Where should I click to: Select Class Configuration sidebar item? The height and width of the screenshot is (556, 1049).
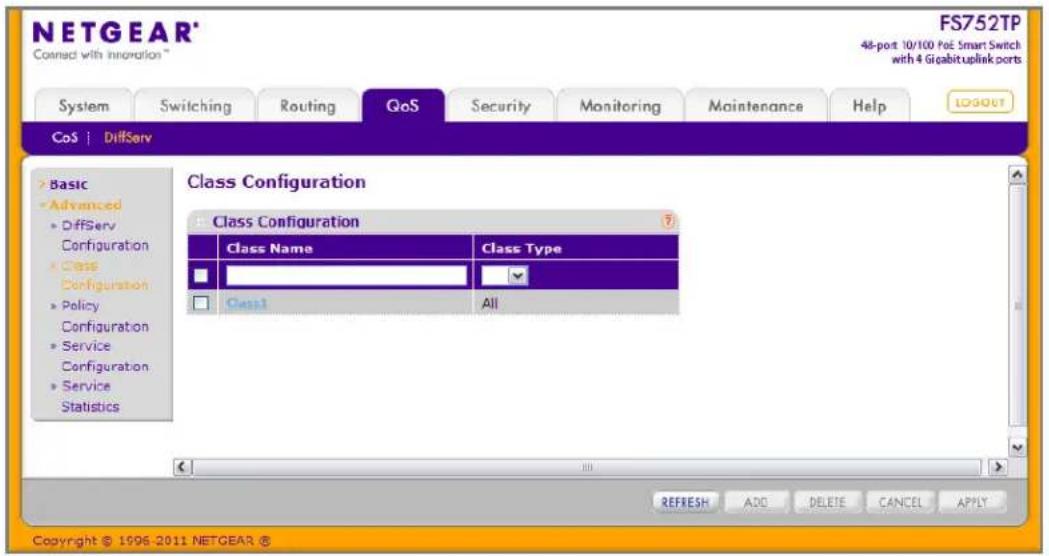(x=104, y=276)
